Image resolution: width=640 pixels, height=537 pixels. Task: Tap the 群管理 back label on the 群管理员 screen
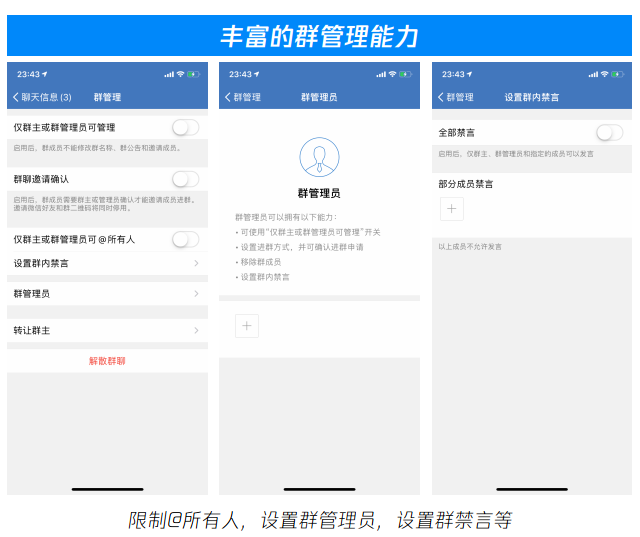click(x=247, y=97)
